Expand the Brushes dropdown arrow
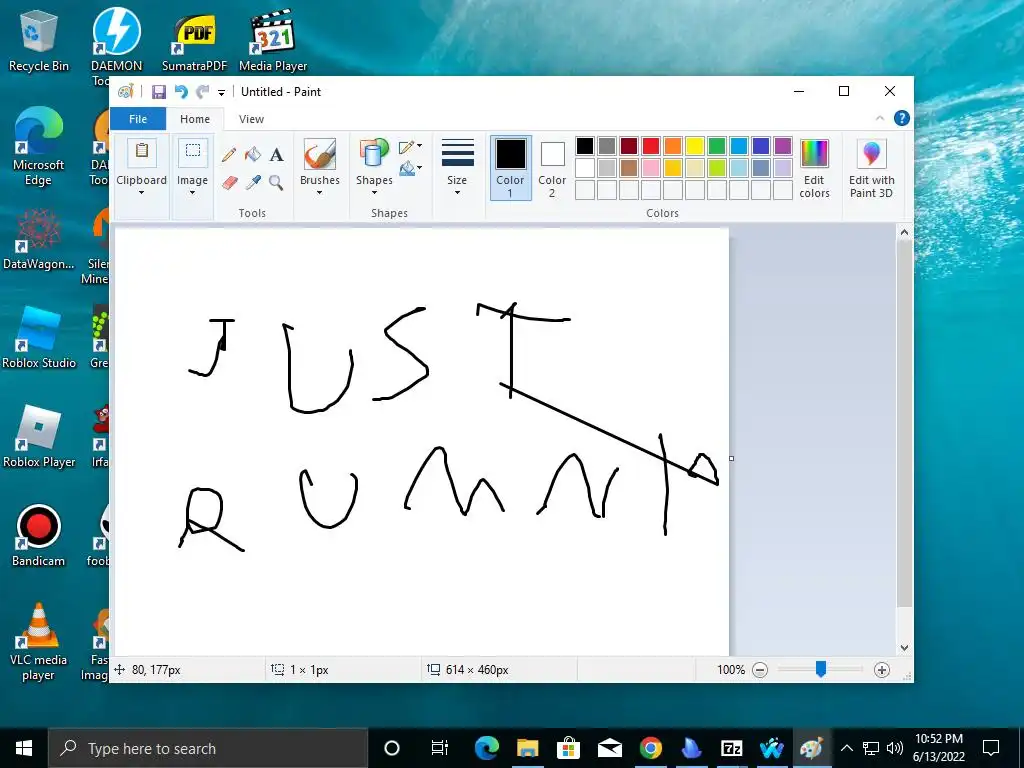 [x=320, y=193]
